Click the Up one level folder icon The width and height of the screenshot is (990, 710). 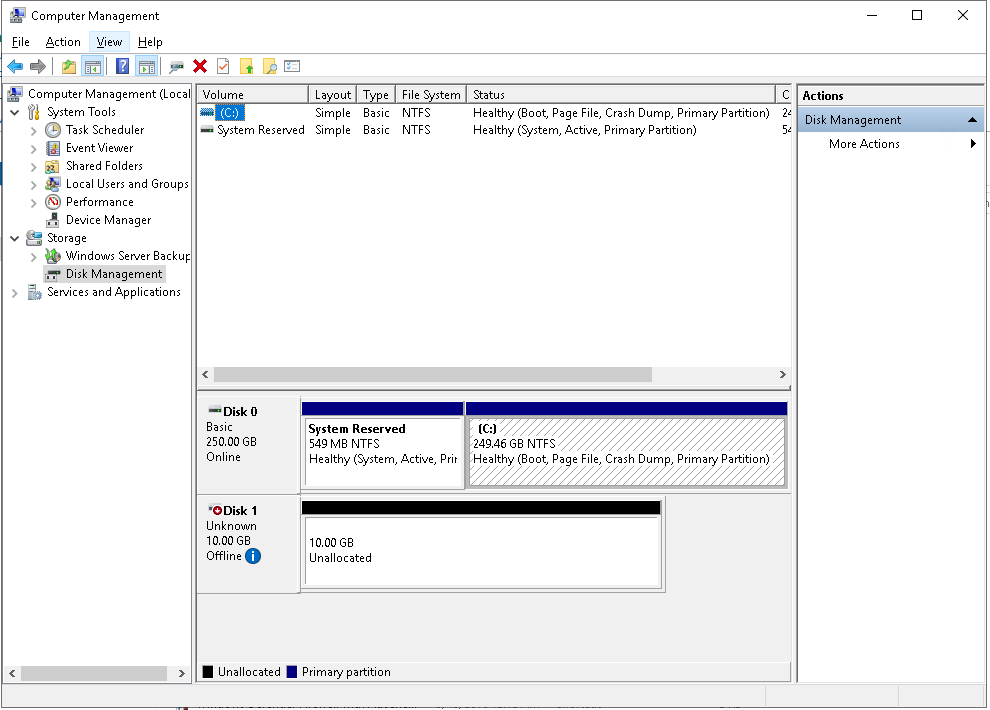point(68,67)
